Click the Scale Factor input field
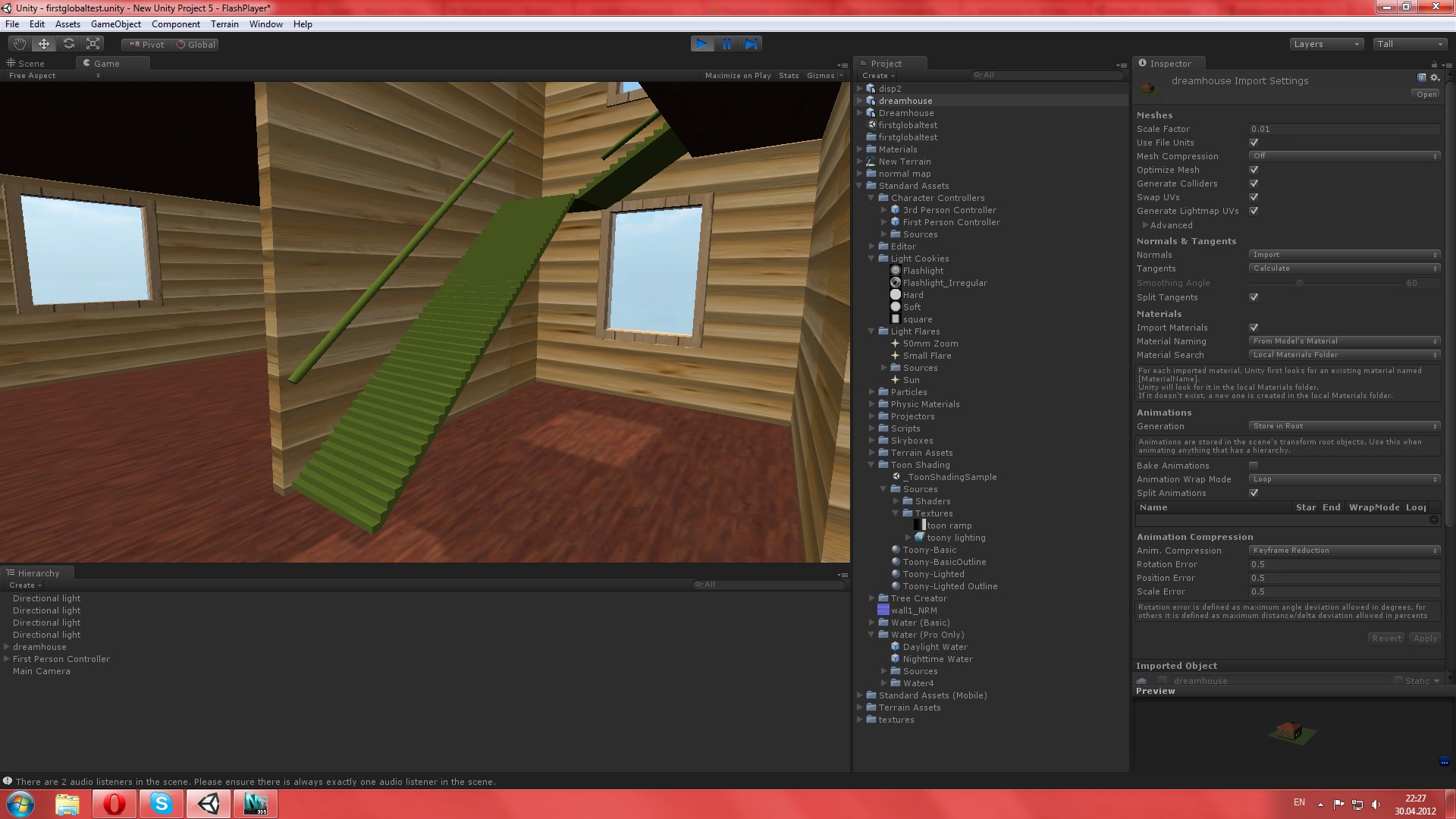This screenshot has height=819, width=1456. point(1344,129)
